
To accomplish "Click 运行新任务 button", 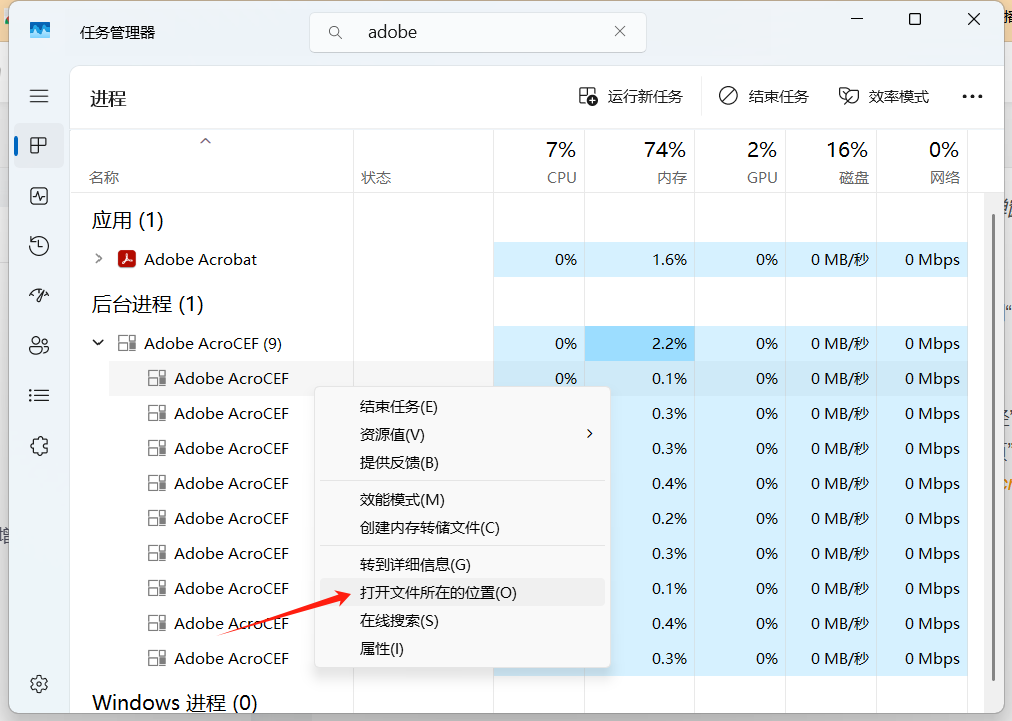I will tap(631, 97).
